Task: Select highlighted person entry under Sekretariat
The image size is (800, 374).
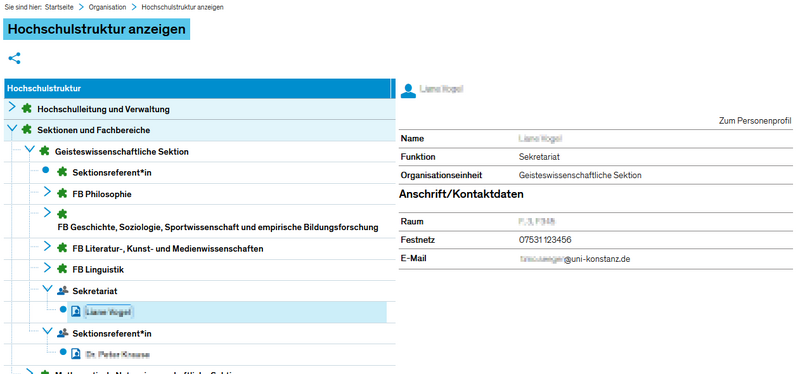Action: (109, 312)
